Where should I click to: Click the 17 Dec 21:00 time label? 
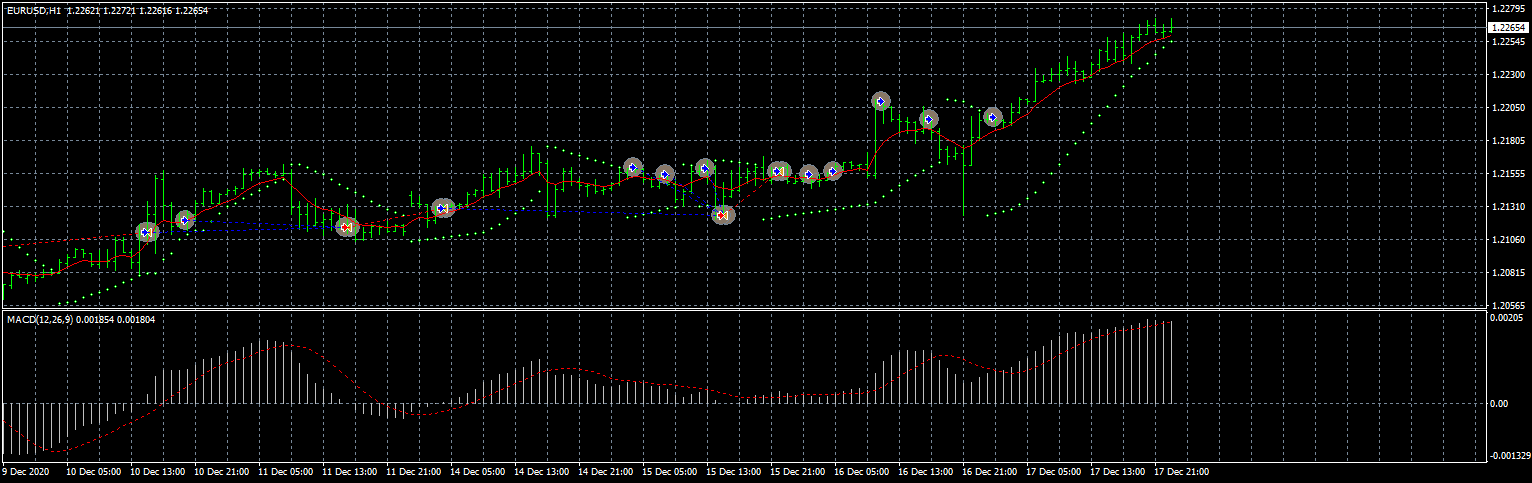[x=1182, y=470]
